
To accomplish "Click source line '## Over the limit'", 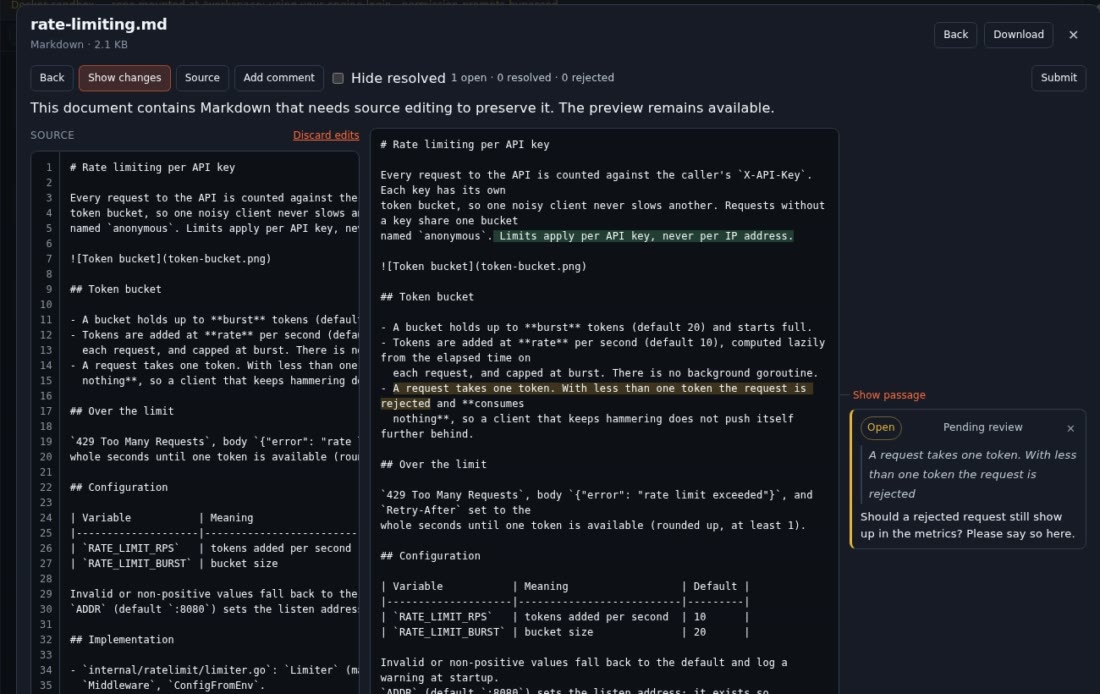I will [x=121, y=411].
